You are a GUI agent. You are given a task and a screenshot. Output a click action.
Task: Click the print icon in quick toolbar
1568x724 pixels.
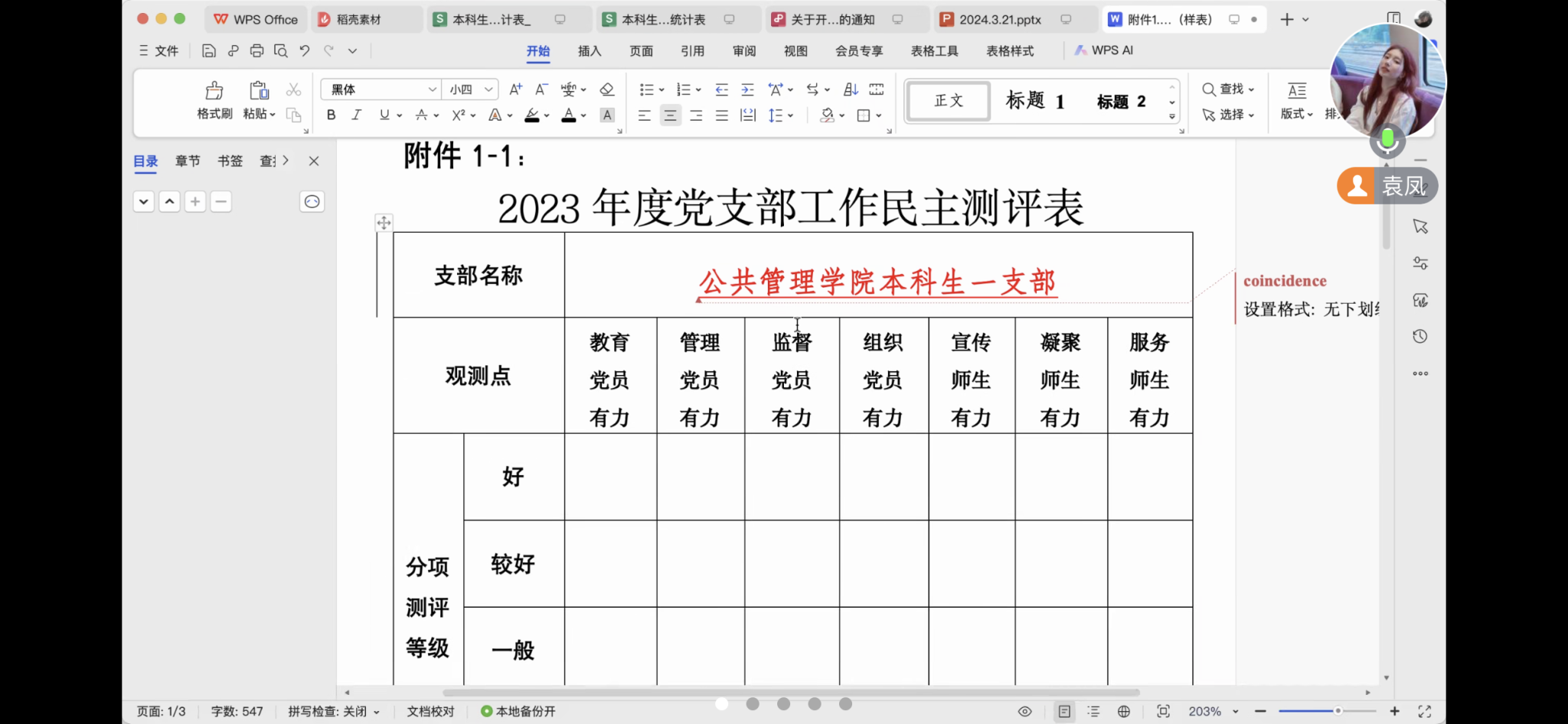tap(256, 51)
